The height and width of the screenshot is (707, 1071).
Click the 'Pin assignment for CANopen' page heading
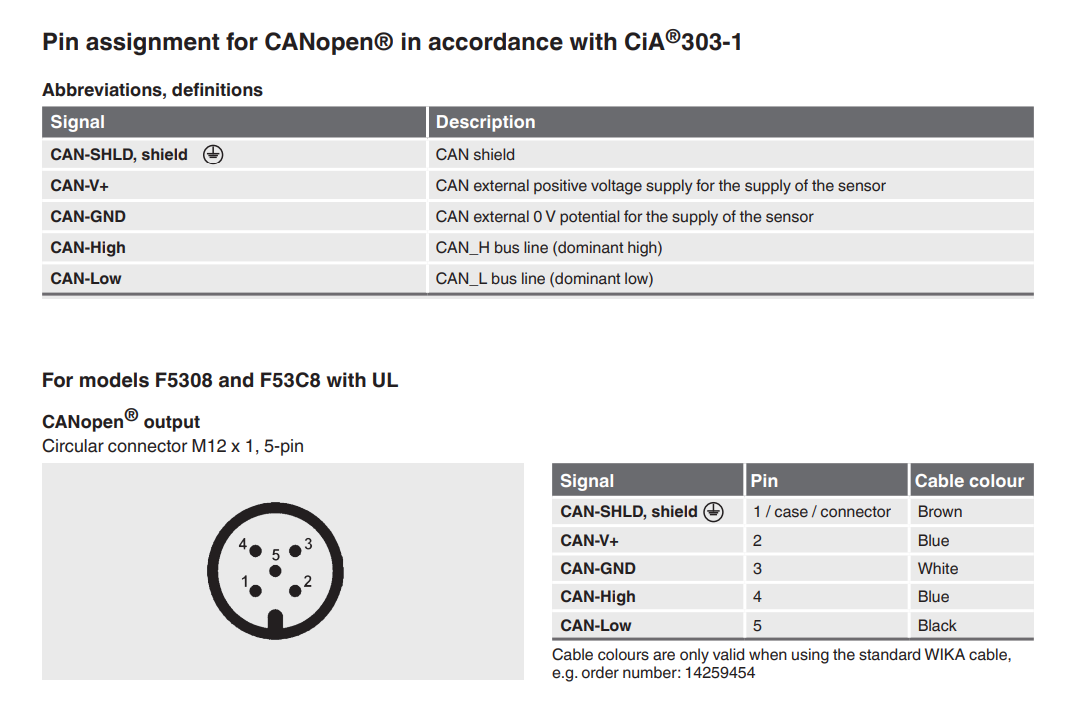click(x=392, y=42)
